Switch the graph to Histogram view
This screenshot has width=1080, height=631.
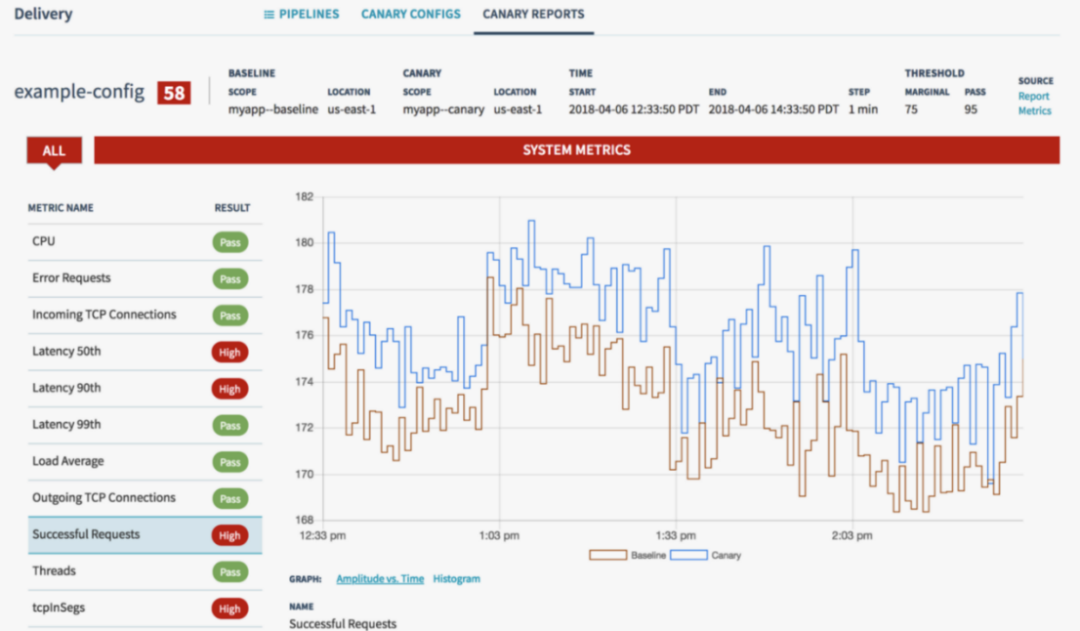tap(456, 579)
